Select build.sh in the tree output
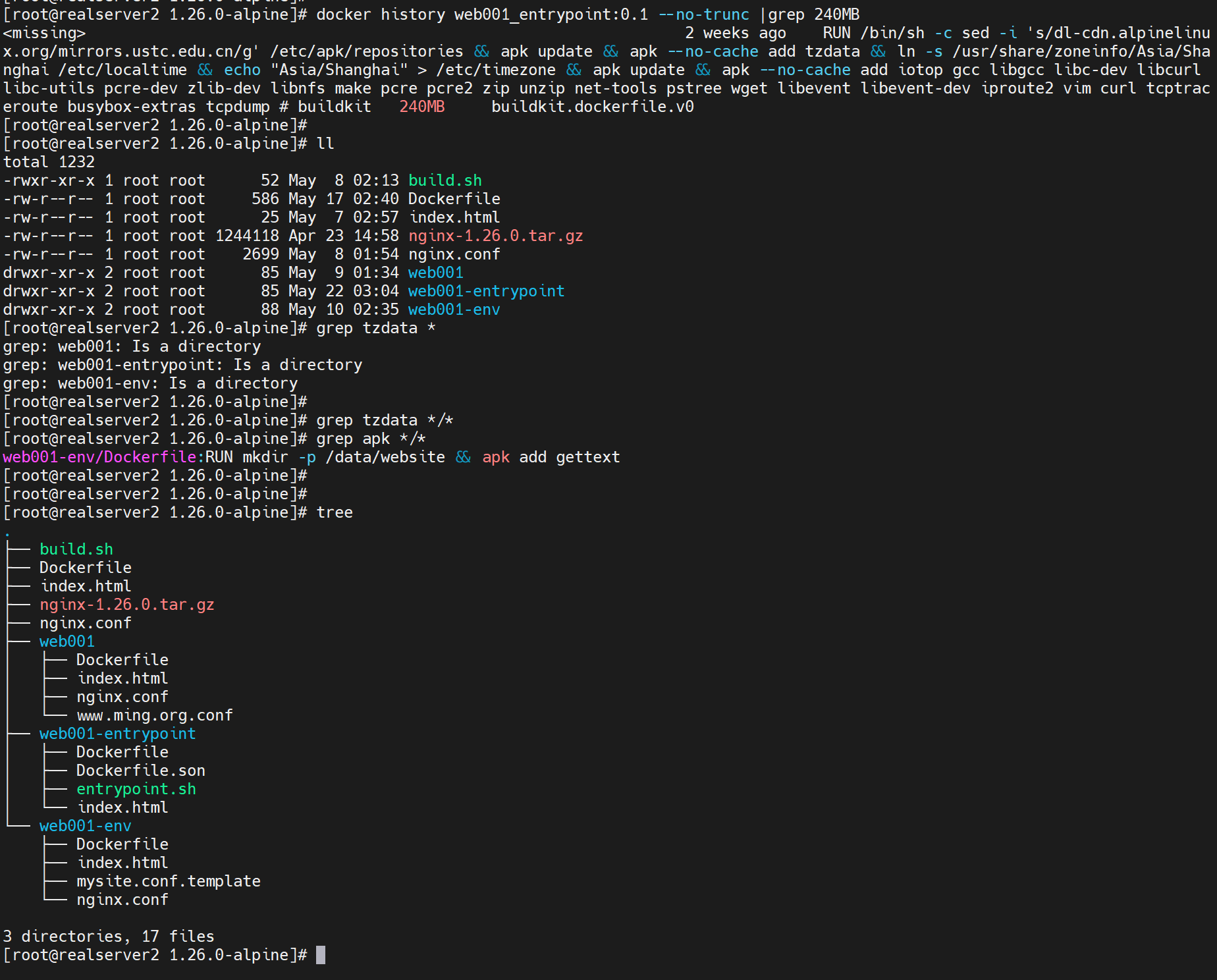 (x=76, y=549)
